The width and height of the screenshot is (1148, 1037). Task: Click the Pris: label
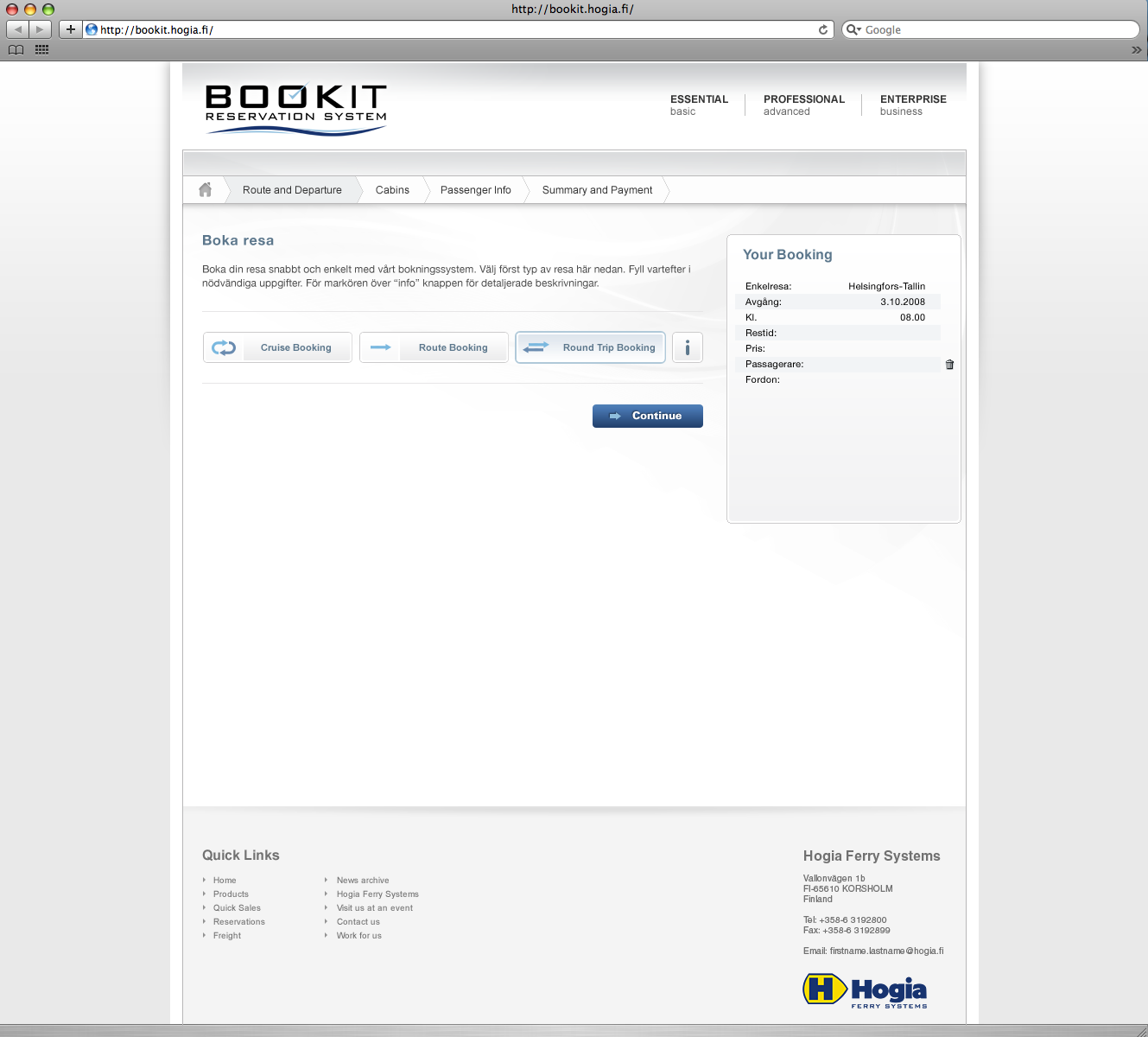tap(755, 348)
